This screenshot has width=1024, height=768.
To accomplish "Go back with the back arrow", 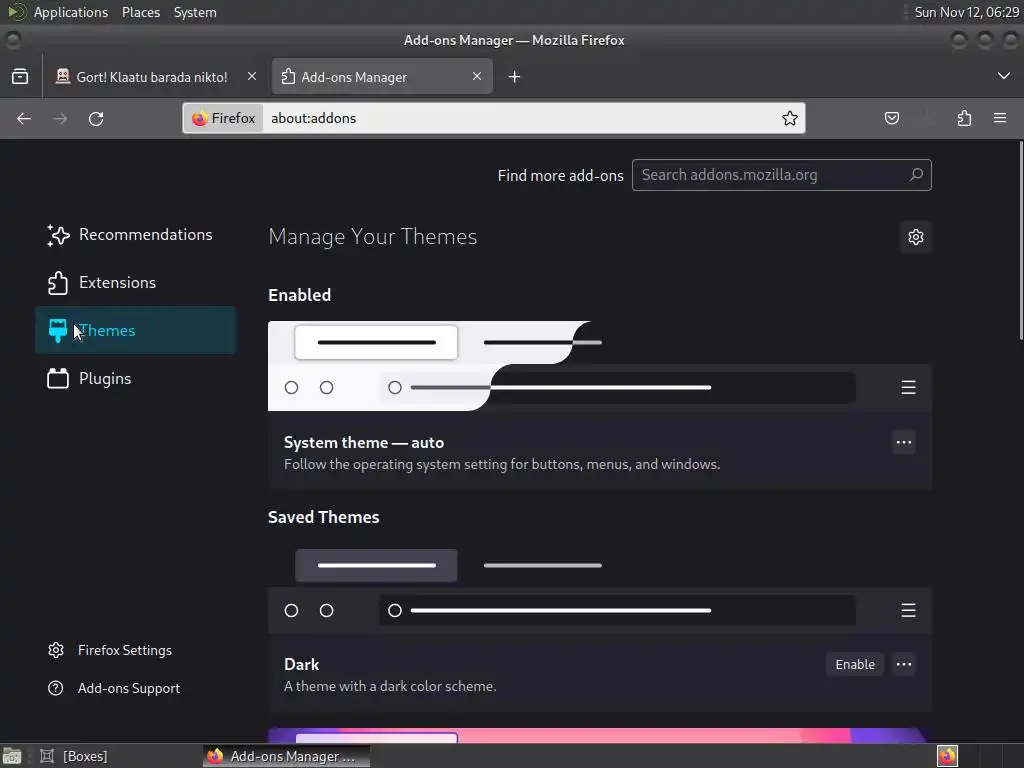I will pyautogui.click(x=24, y=118).
